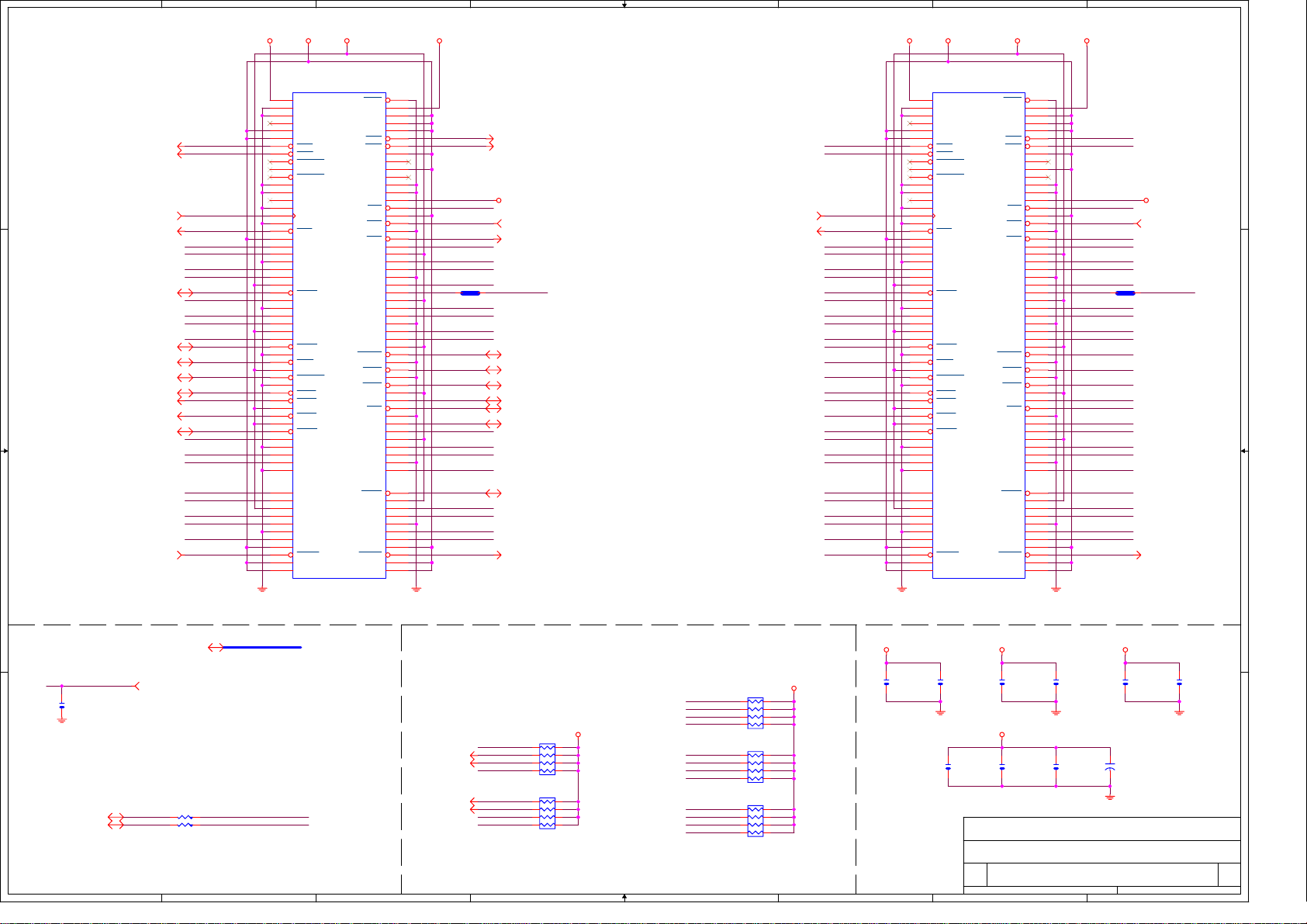The width and height of the screenshot is (1307, 924).
Task: Click the power pin above the three-array column
Action: click(794, 688)
